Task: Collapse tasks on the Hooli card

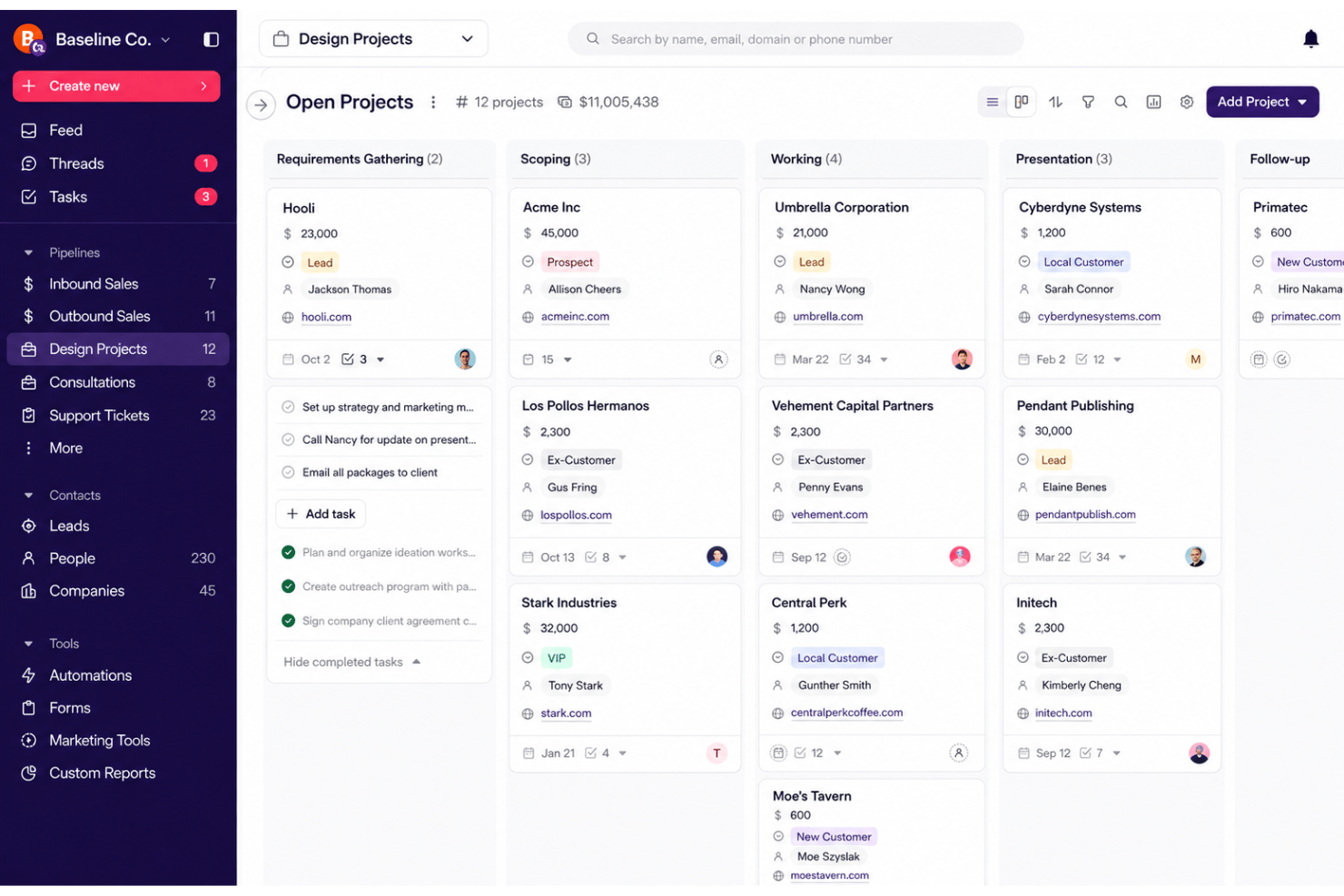Action: click(x=380, y=359)
